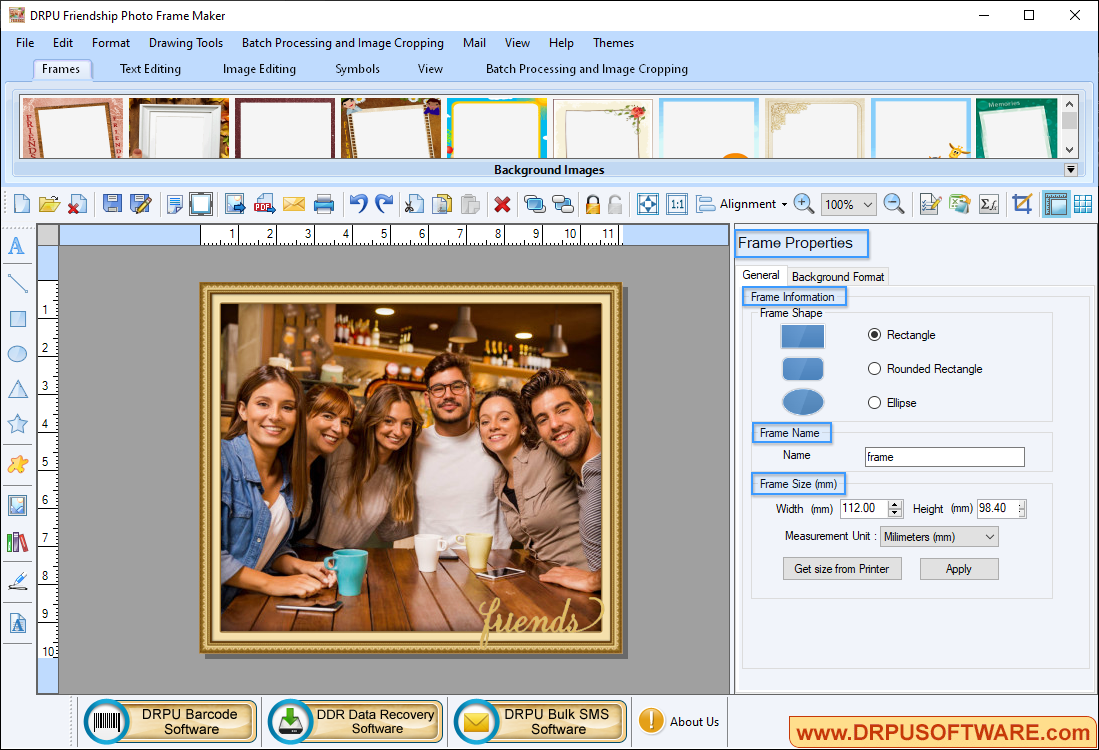Switch to the Background Format tab
1099x750 pixels.
[837, 276]
